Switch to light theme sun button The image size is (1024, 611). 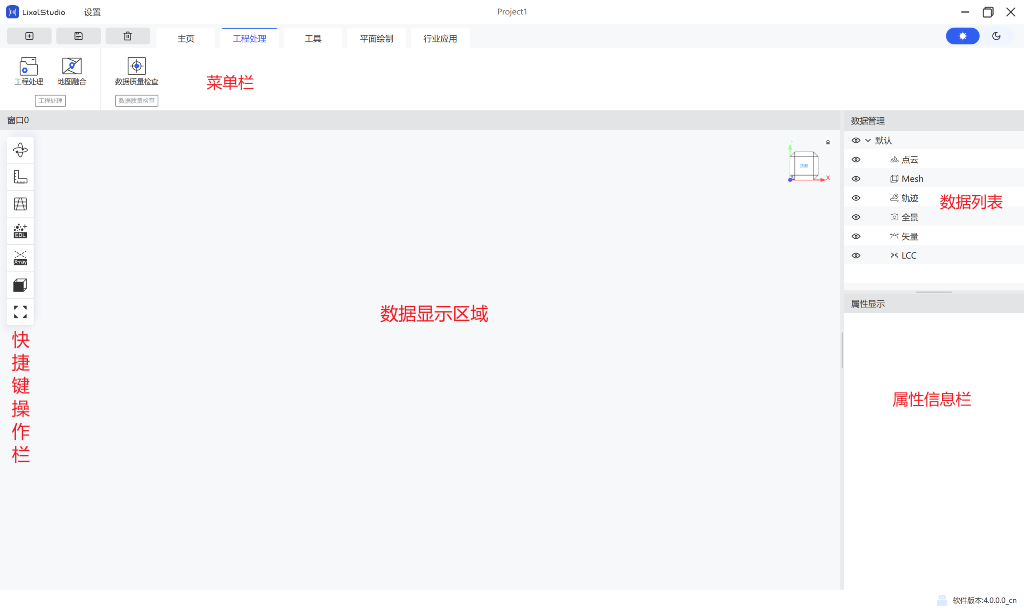(x=963, y=37)
